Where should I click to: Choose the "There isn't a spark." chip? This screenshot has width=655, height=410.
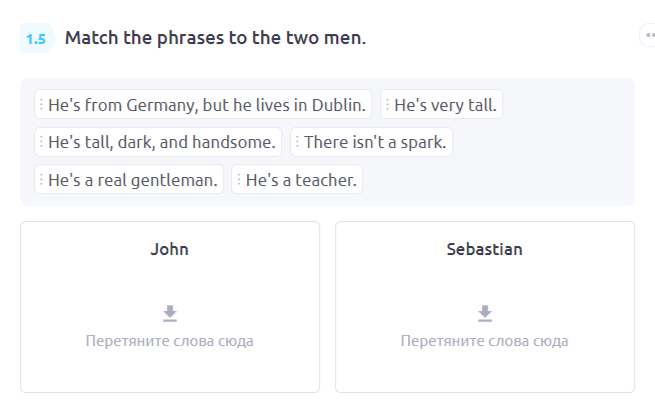[375, 142]
